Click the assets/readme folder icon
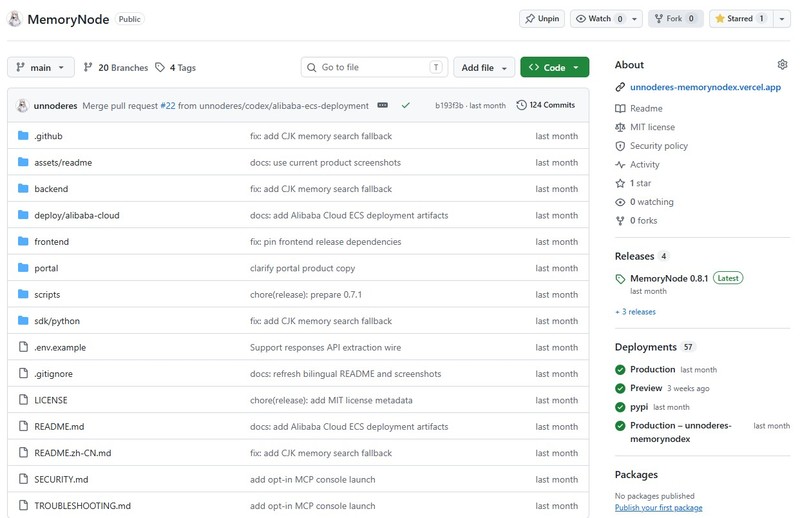The image size is (800, 518). (23, 162)
